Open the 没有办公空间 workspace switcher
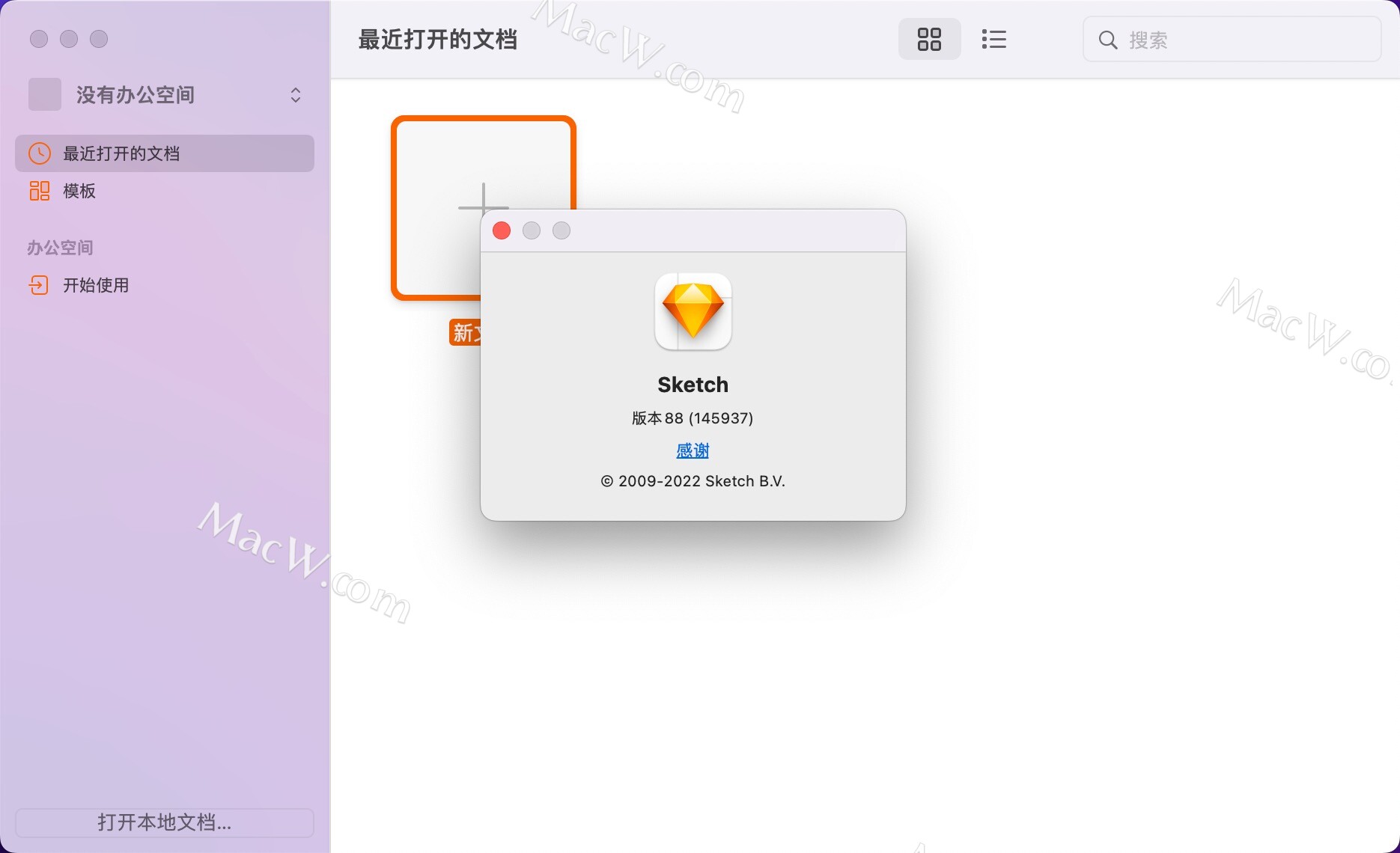Viewport: 1400px width, 853px height. 165,95
